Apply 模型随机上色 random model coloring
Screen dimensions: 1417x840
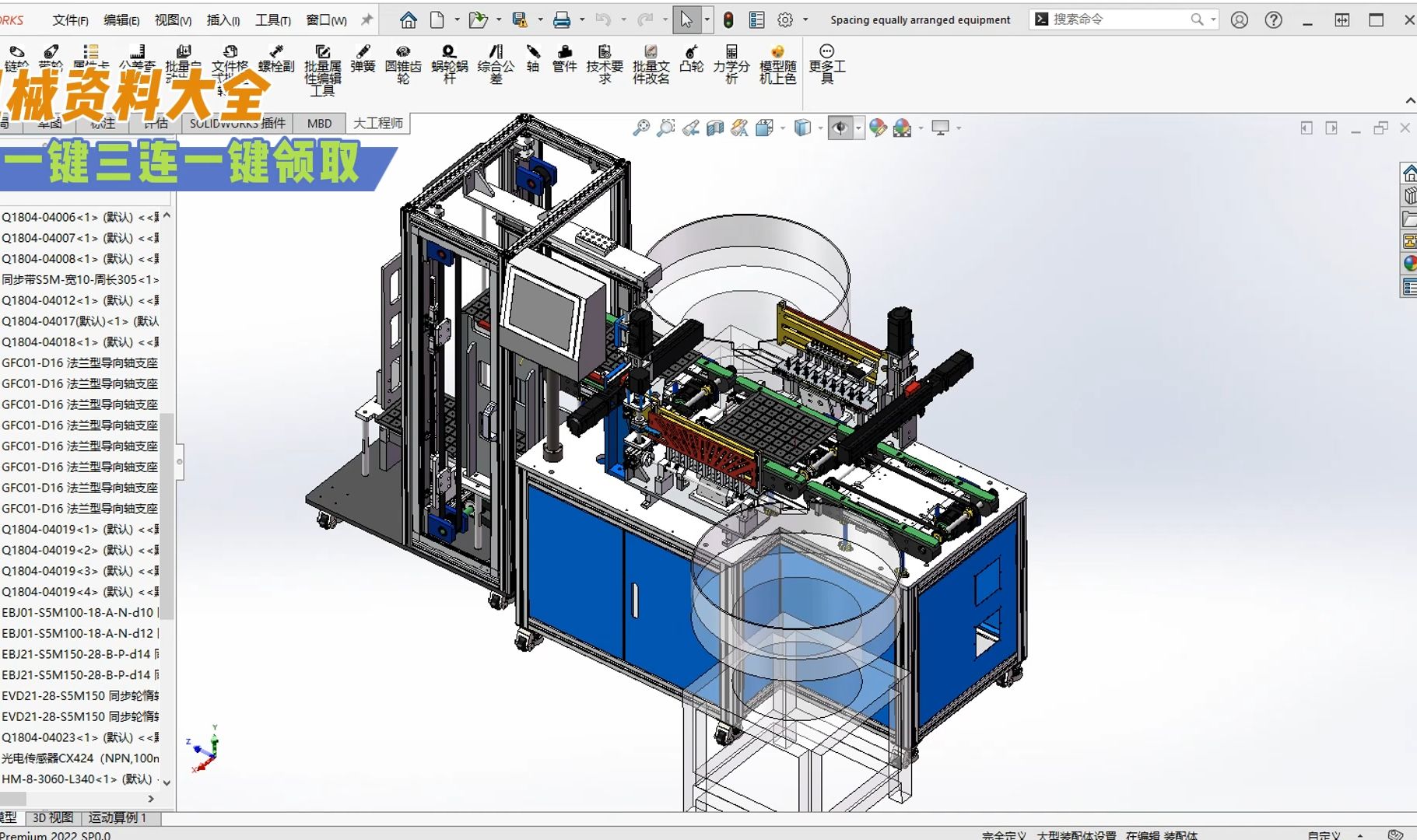778,65
